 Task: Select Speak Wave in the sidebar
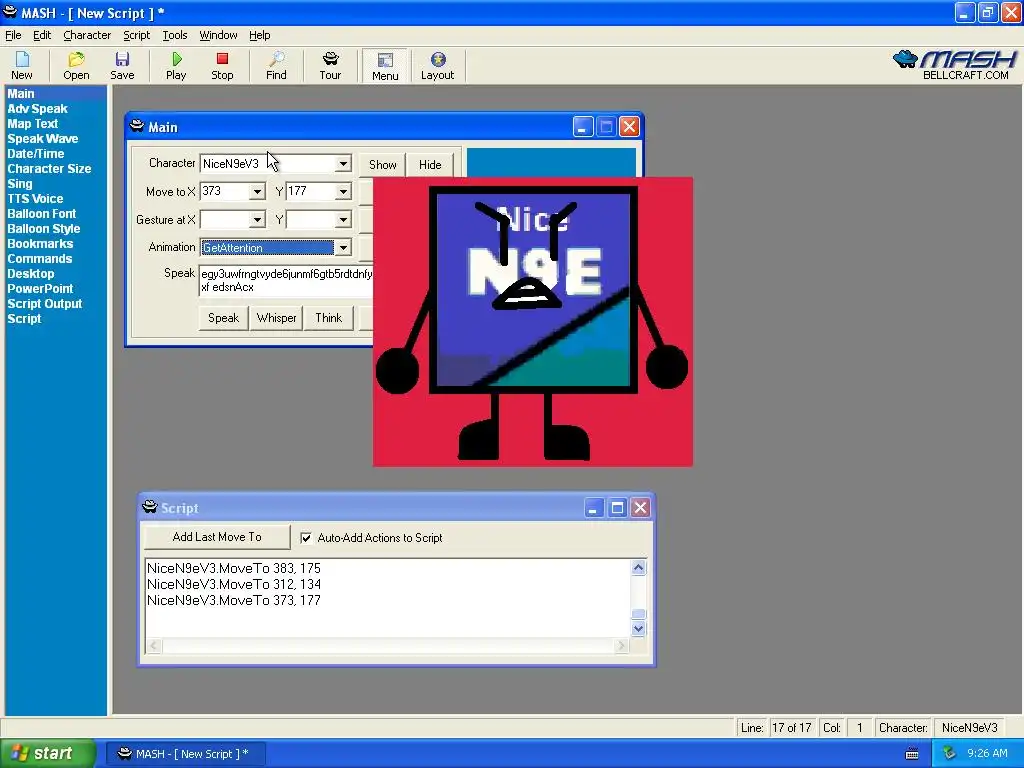coord(42,139)
